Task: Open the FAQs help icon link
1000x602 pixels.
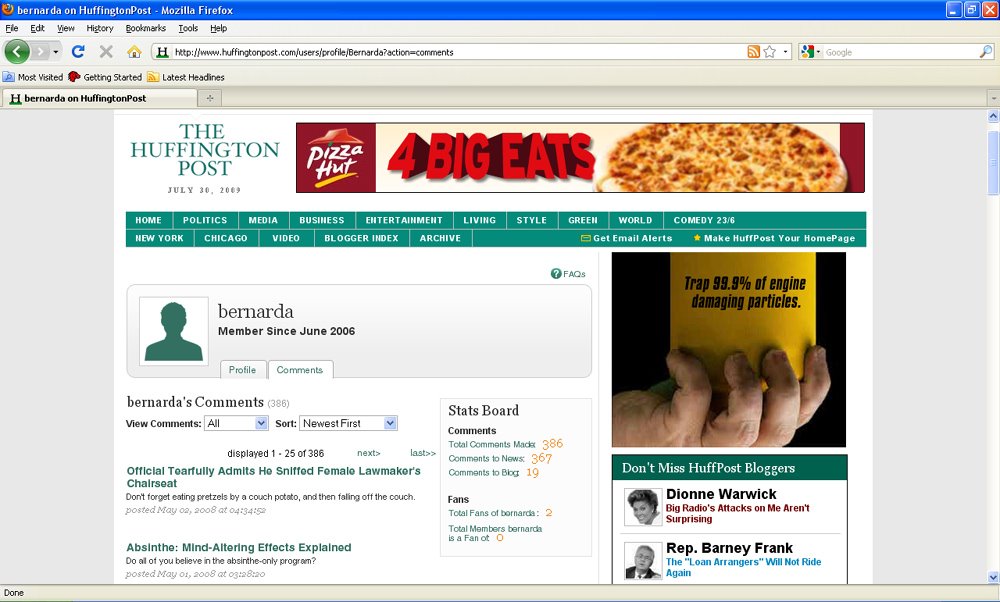Action: click(x=568, y=274)
